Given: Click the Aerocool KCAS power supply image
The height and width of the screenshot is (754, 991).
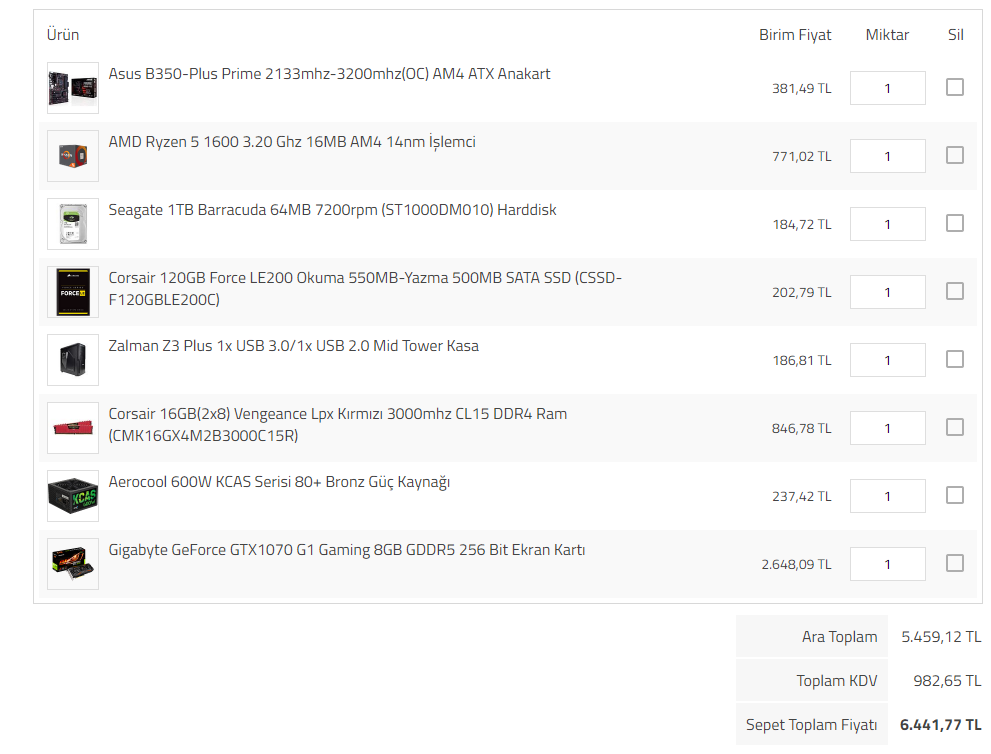Looking at the screenshot, I should [73, 496].
